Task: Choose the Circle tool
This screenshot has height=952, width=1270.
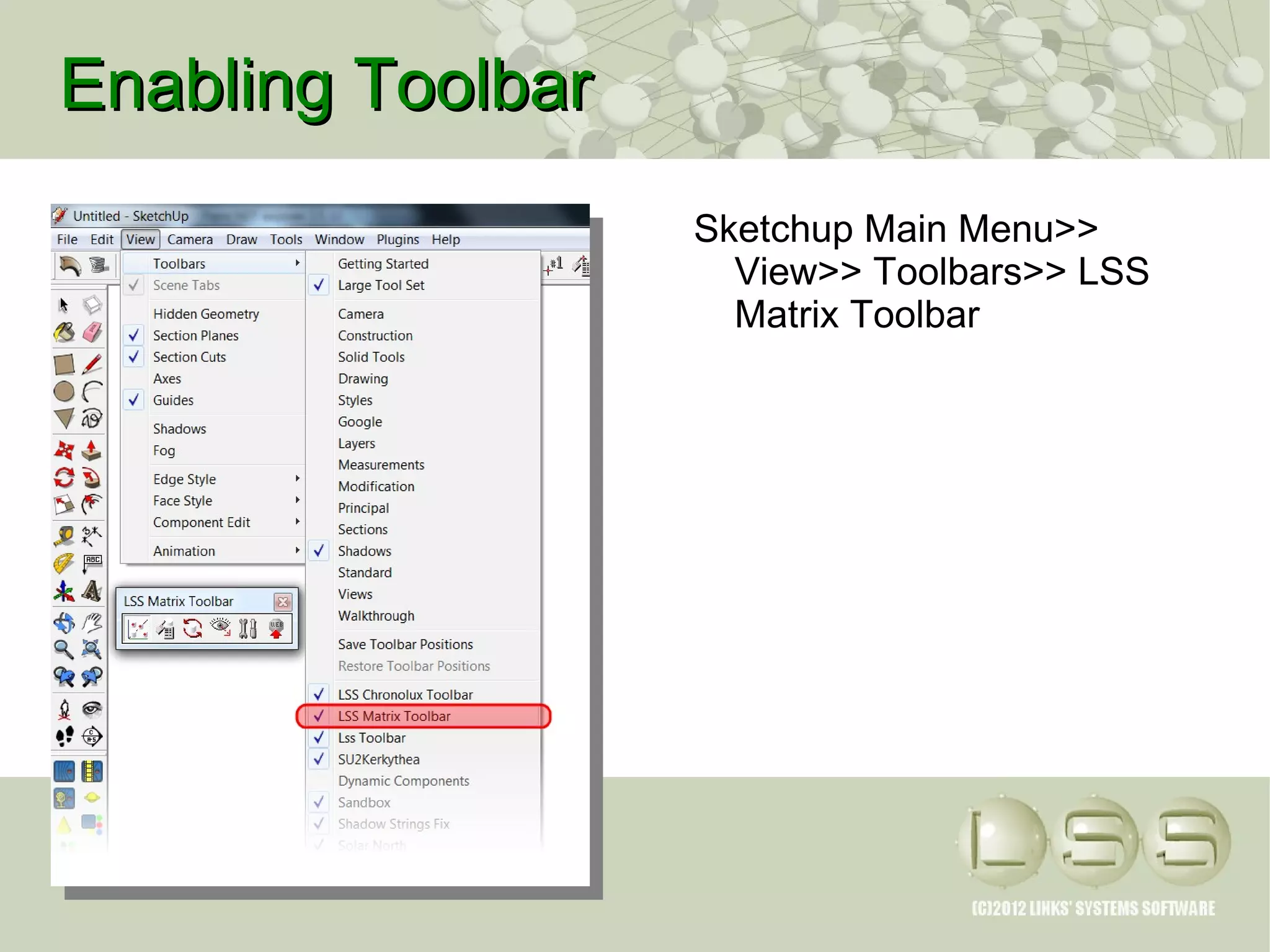Action: tap(64, 392)
